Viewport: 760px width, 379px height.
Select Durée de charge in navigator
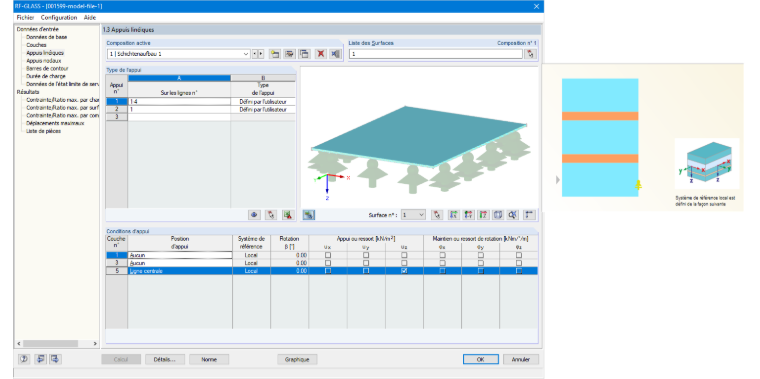(x=46, y=76)
